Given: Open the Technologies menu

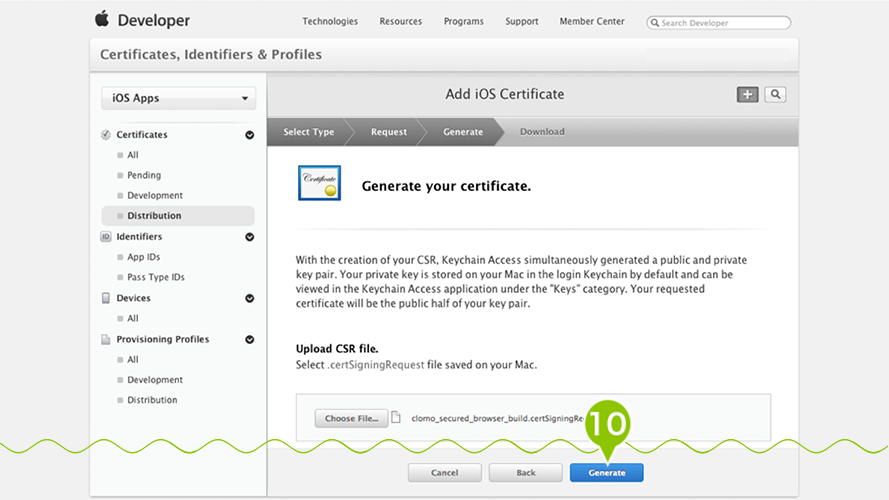Looking at the screenshot, I should tap(330, 22).
